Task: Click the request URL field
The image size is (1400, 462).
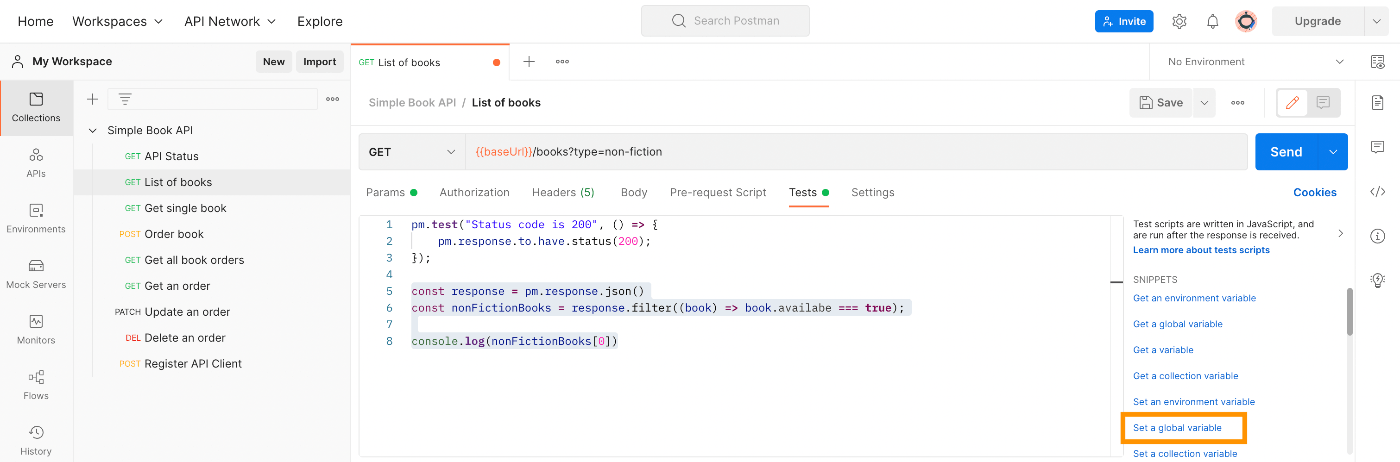Action: point(856,152)
